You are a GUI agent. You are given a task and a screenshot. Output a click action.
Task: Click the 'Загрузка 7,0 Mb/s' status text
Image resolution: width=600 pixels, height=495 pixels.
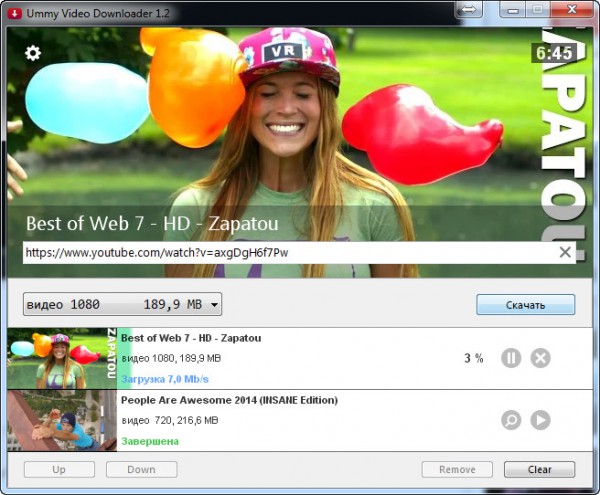click(x=165, y=379)
